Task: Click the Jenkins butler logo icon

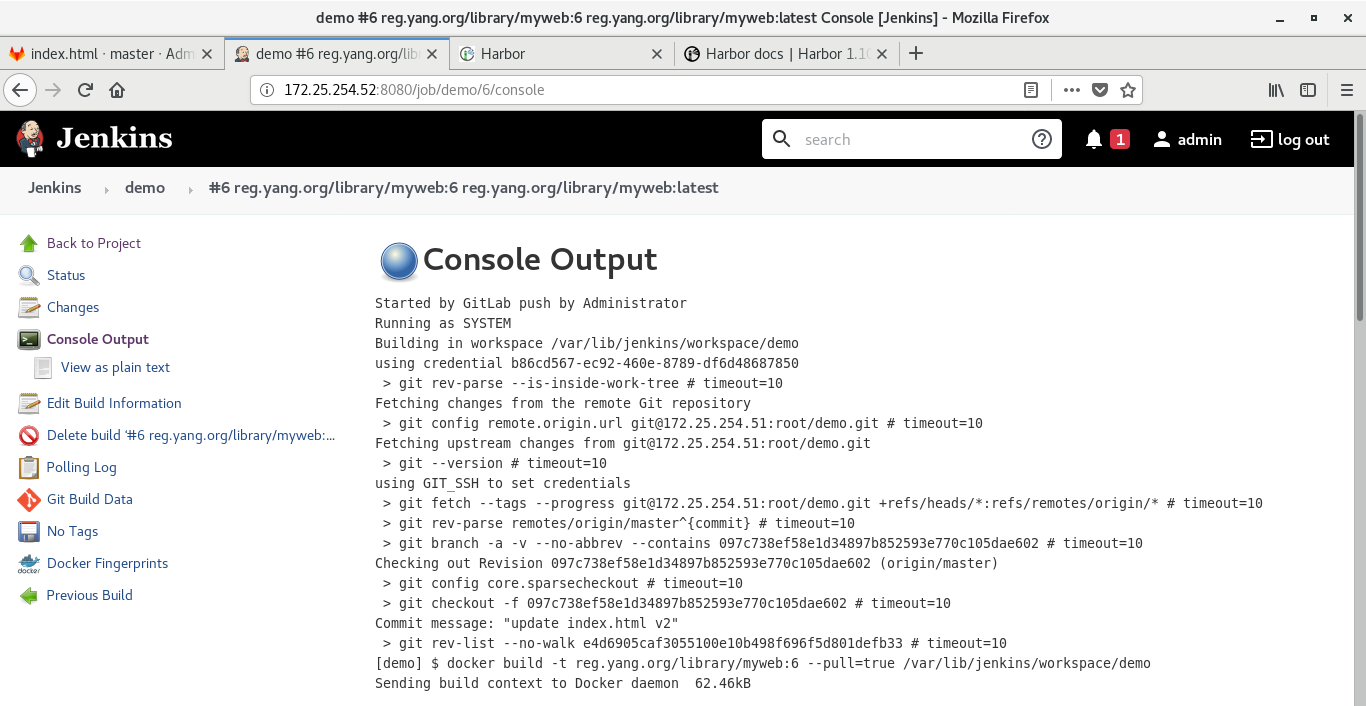Action: (30, 138)
